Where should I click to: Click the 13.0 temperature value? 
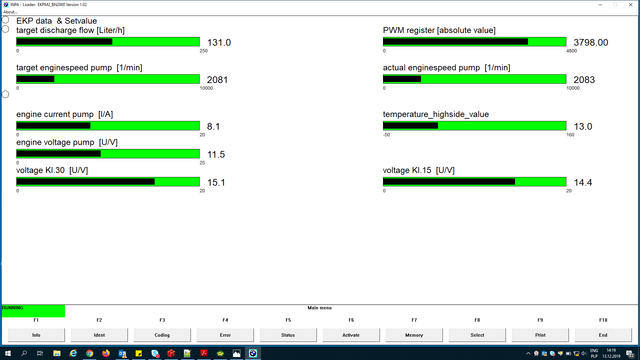click(583, 127)
